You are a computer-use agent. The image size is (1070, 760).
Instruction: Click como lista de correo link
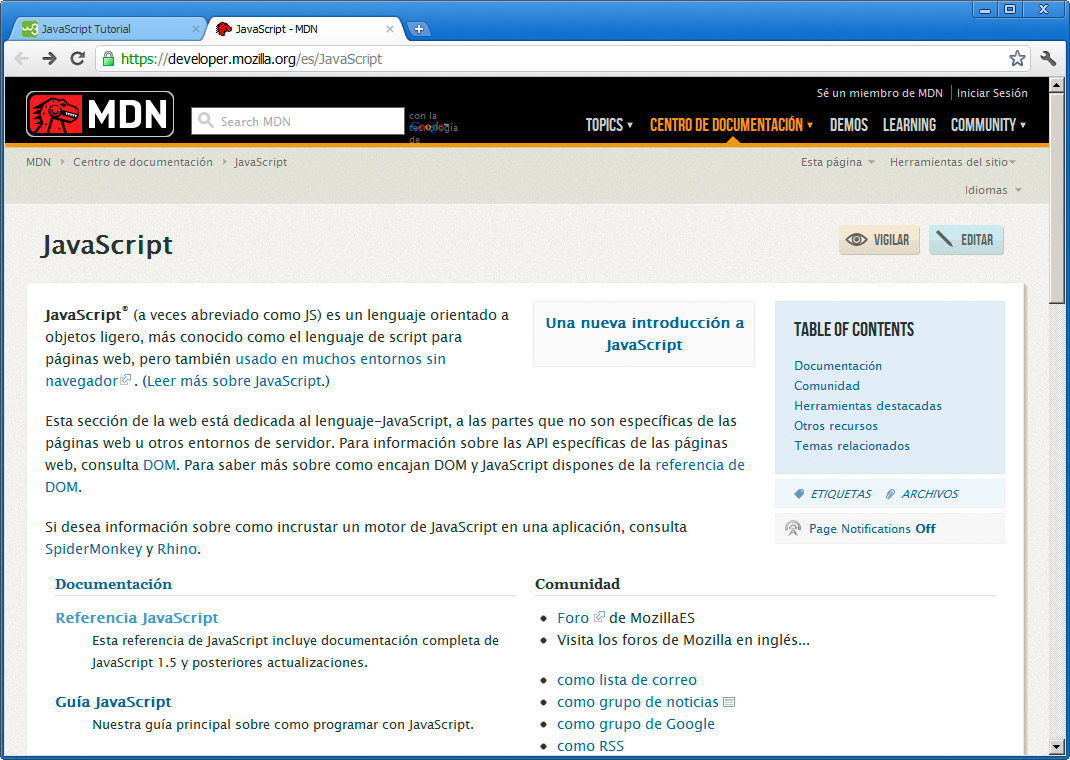click(x=626, y=679)
